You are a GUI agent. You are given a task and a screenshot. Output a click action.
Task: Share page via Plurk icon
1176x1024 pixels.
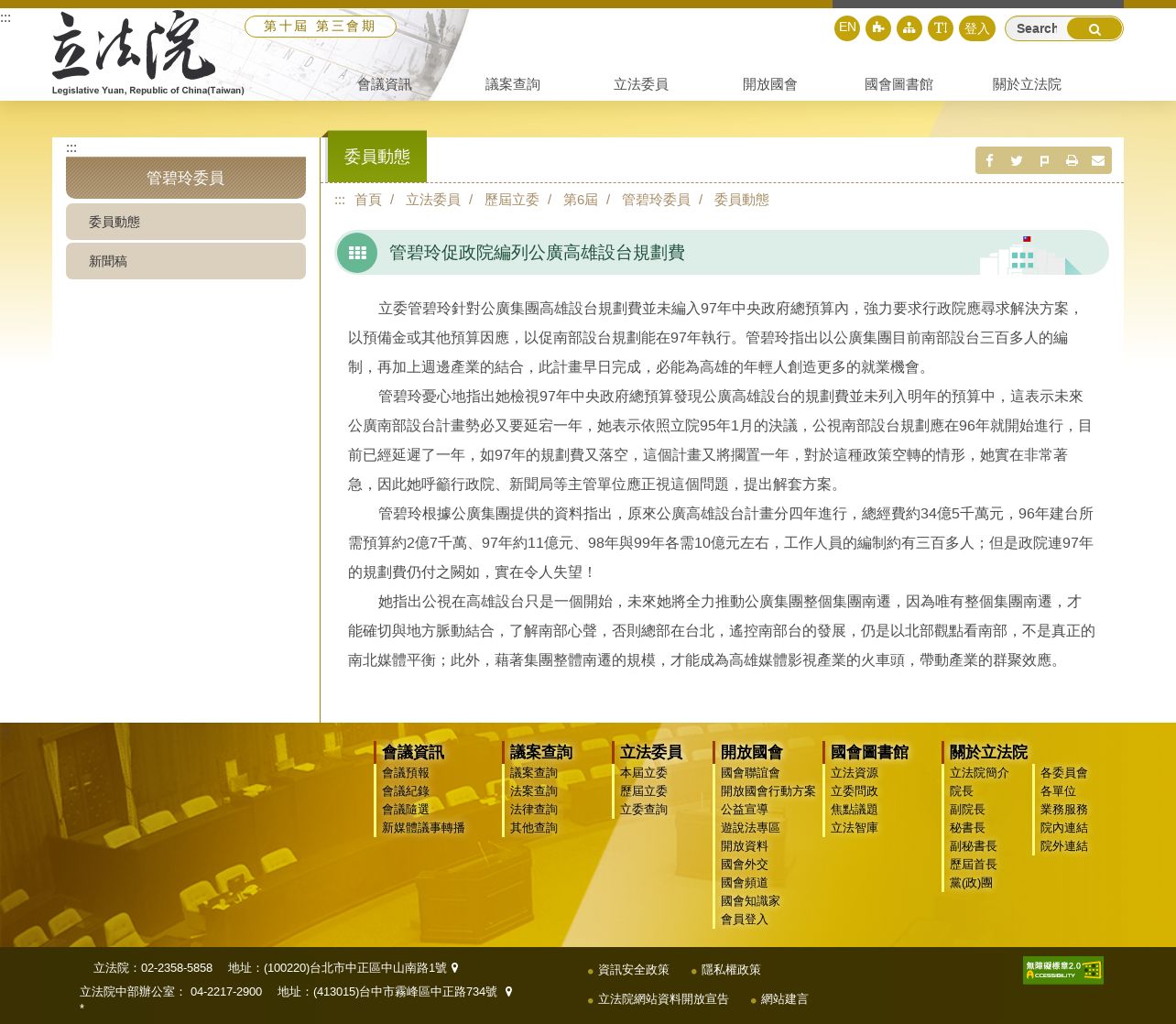coord(1044,160)
